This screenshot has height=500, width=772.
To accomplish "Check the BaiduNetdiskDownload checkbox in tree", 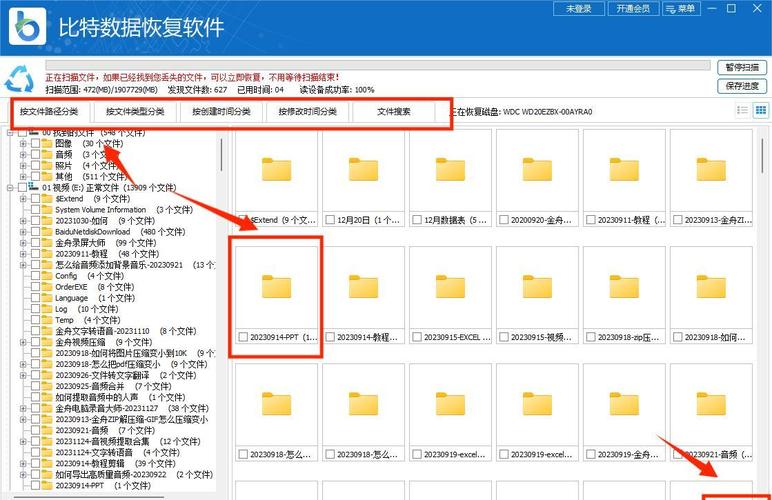I will [35, 231].
